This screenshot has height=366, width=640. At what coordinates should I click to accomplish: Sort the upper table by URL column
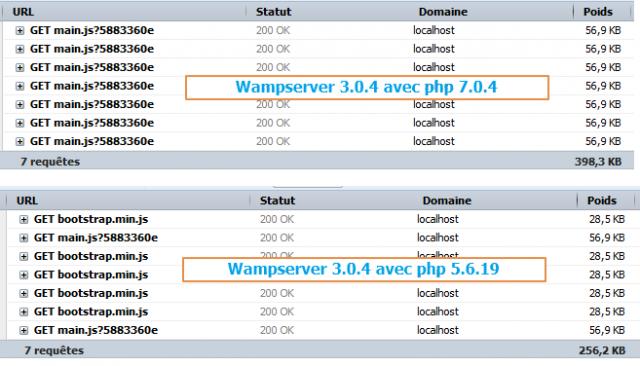point(23,12)
